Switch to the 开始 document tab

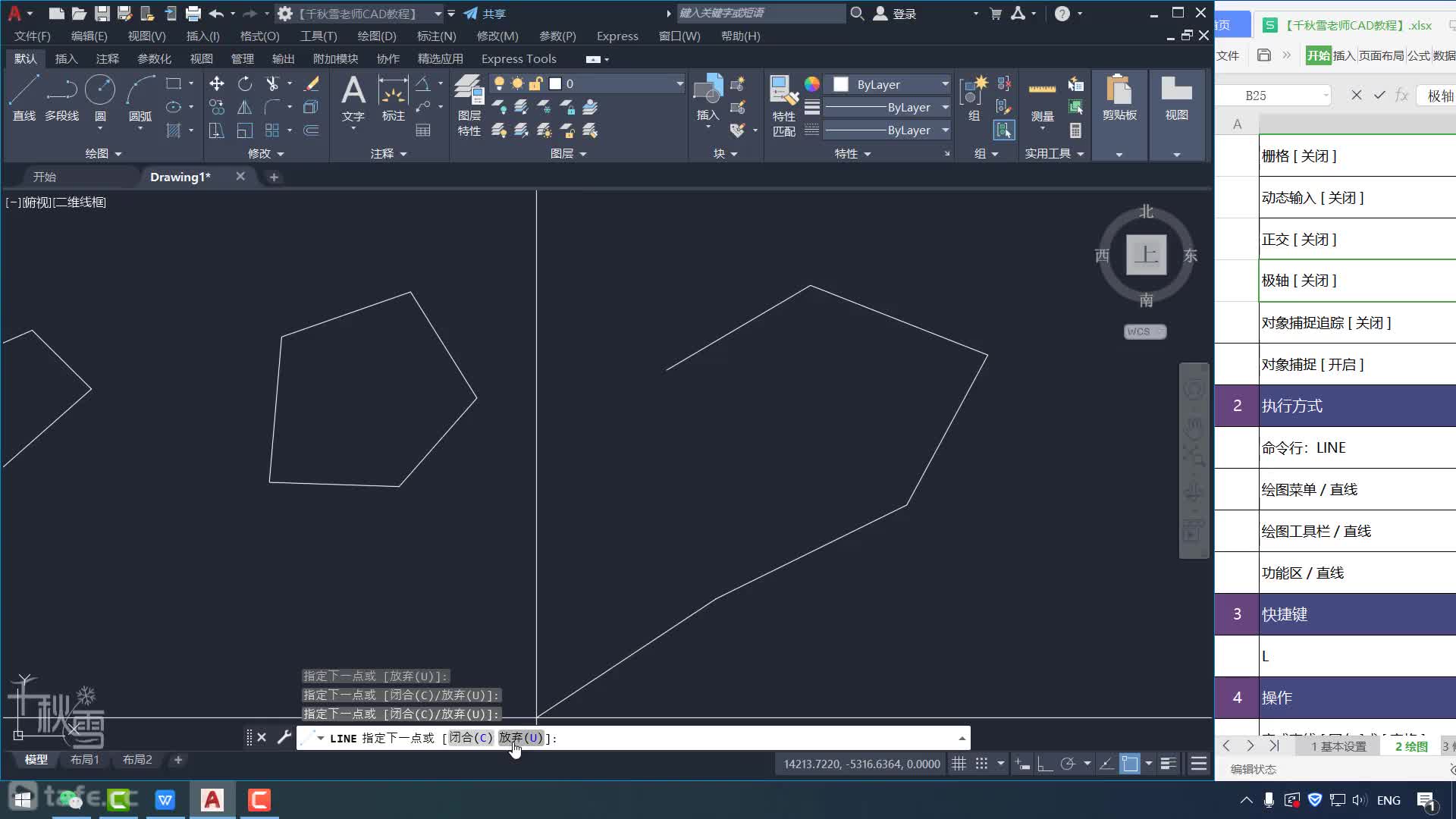point(45,177)
